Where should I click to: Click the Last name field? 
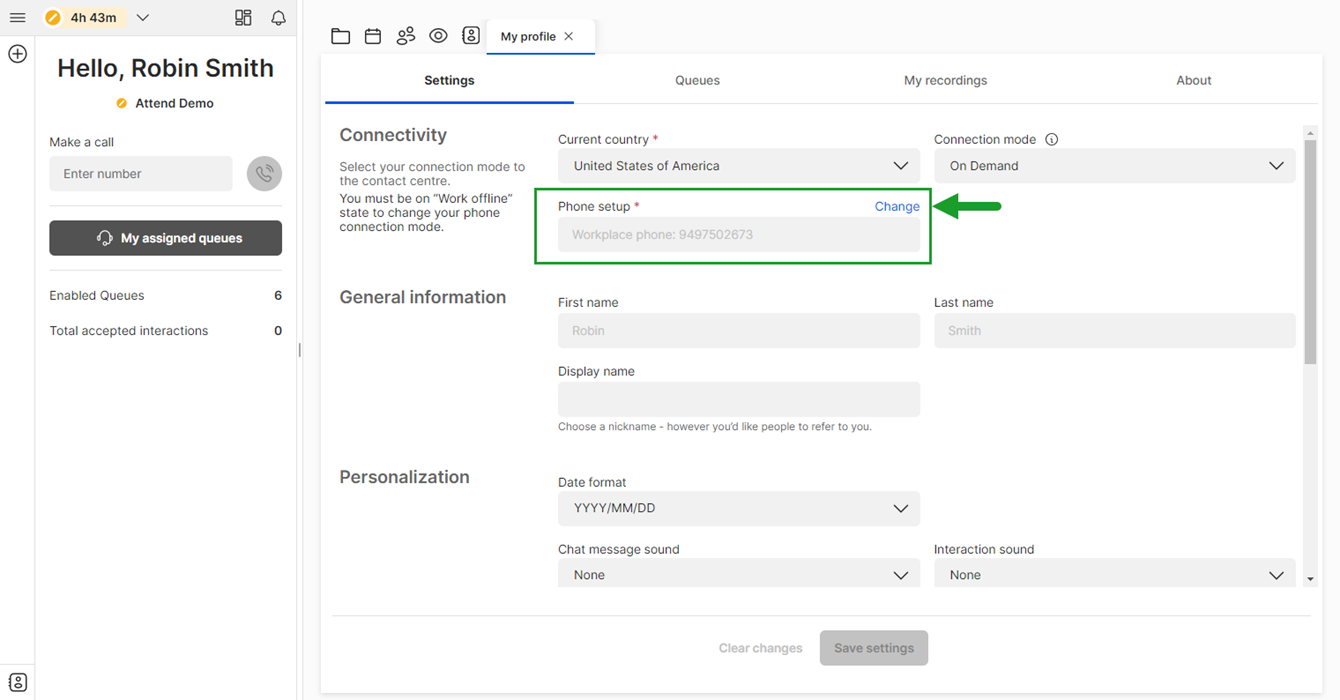coord(1115,331)
